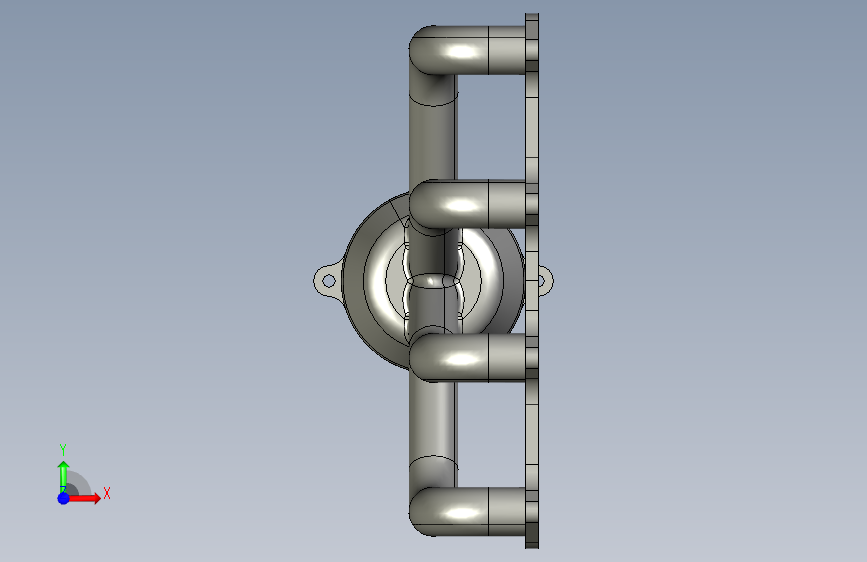867x562 pixels.
Task: Select the bottommost horizontal runner pipe
Action: [x=467, y=512]
